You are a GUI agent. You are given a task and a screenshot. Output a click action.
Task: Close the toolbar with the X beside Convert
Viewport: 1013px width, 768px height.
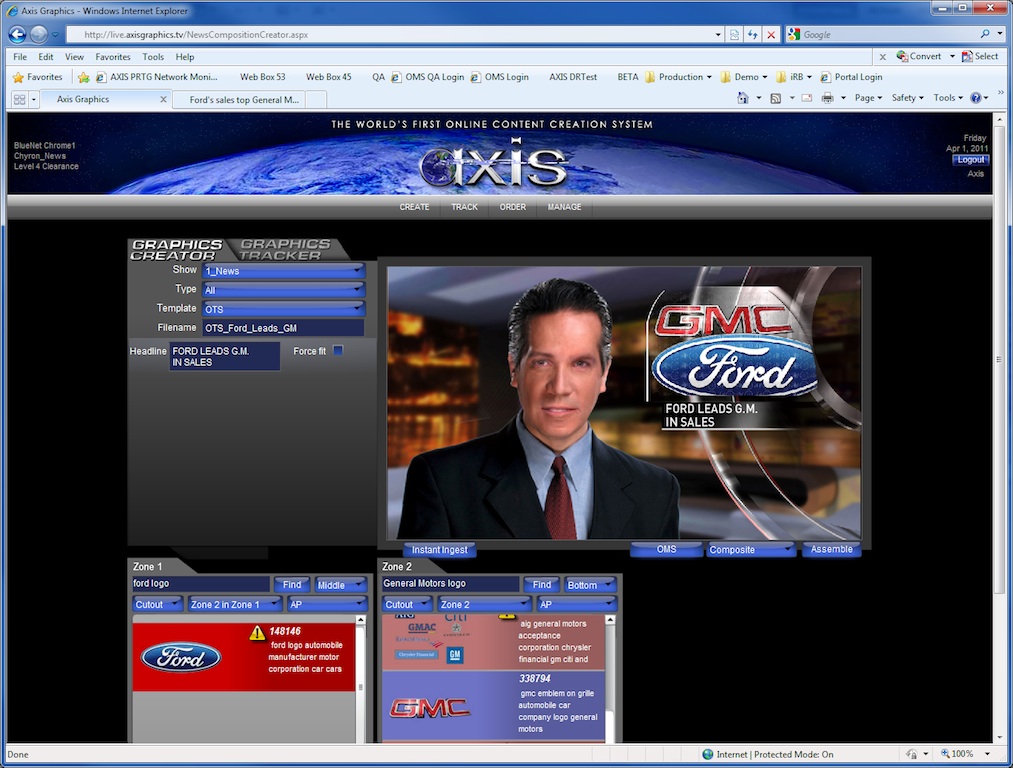click(882, 57)
